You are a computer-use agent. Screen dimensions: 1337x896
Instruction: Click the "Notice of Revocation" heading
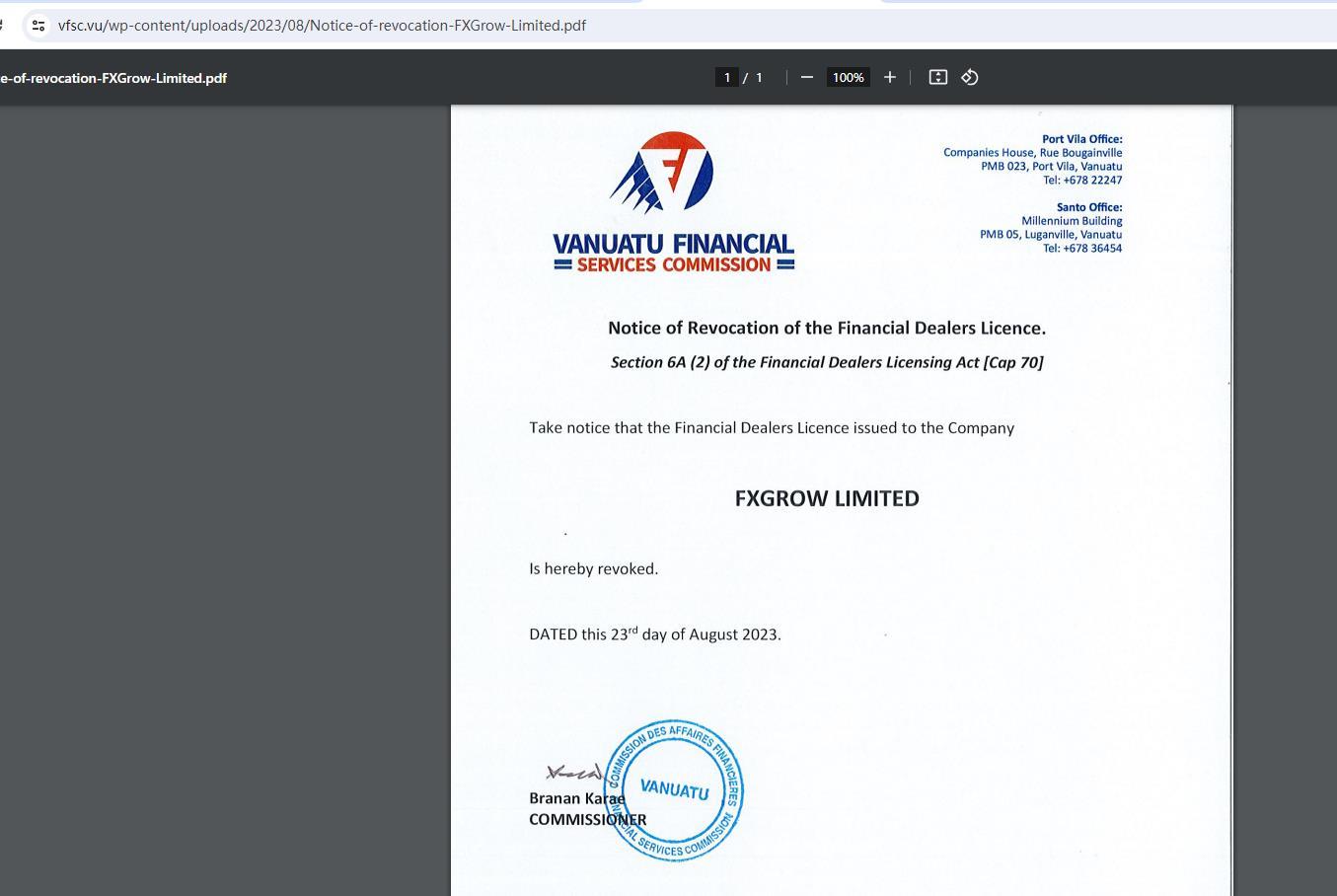826,328
